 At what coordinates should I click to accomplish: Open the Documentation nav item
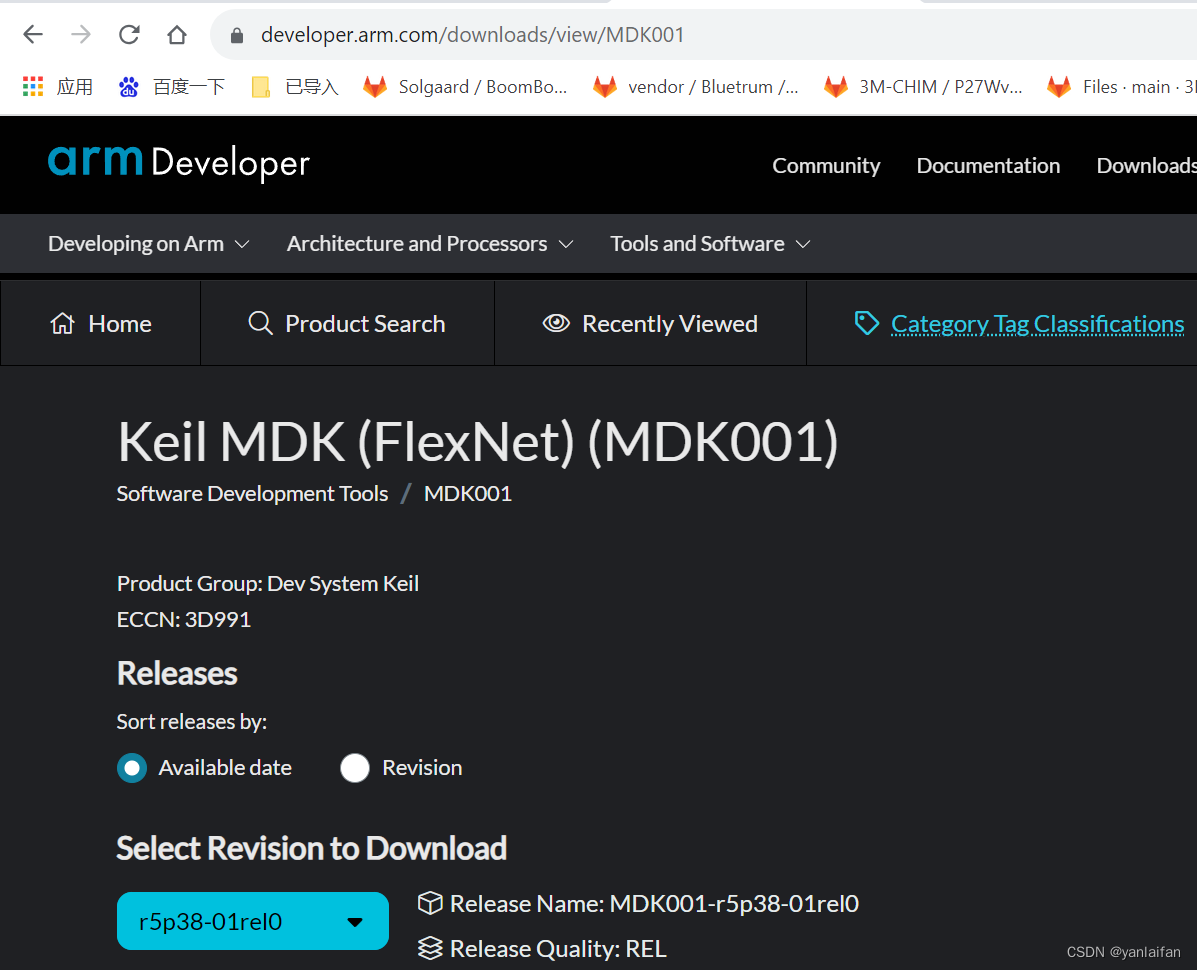(988, 166)
